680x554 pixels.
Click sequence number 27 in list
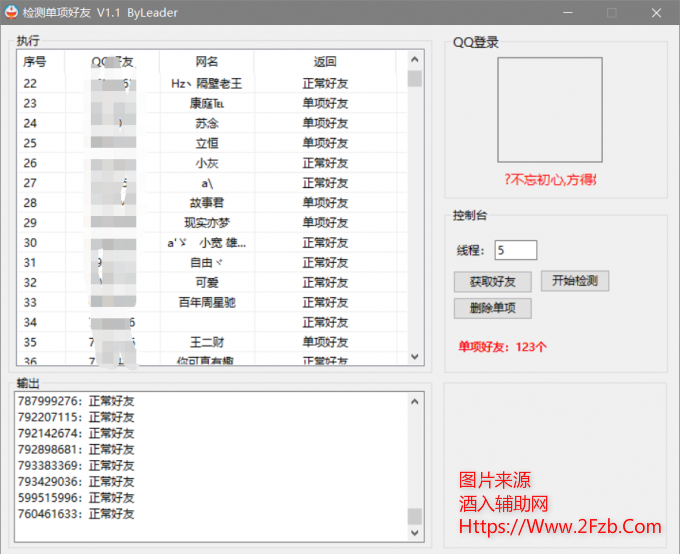click(30, 183)
